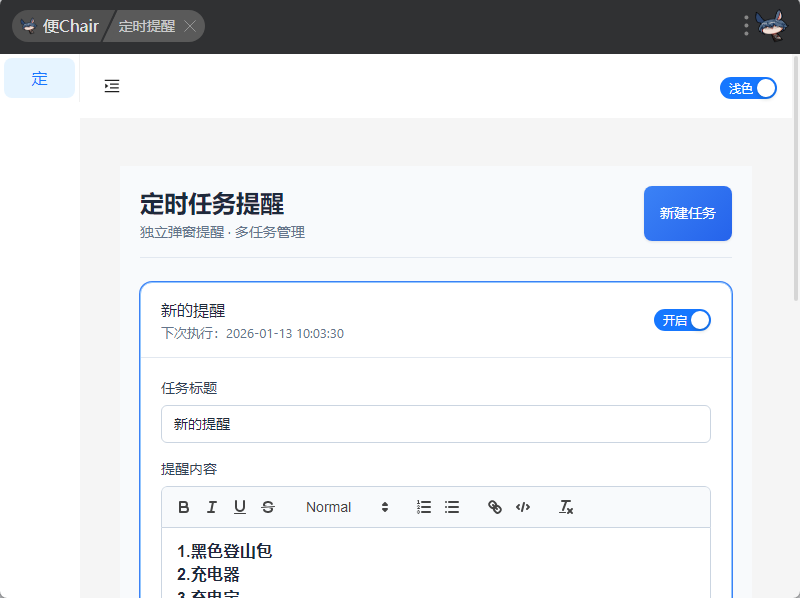
Task: Clear text formatting in the editor
Action: click(566, 507)
